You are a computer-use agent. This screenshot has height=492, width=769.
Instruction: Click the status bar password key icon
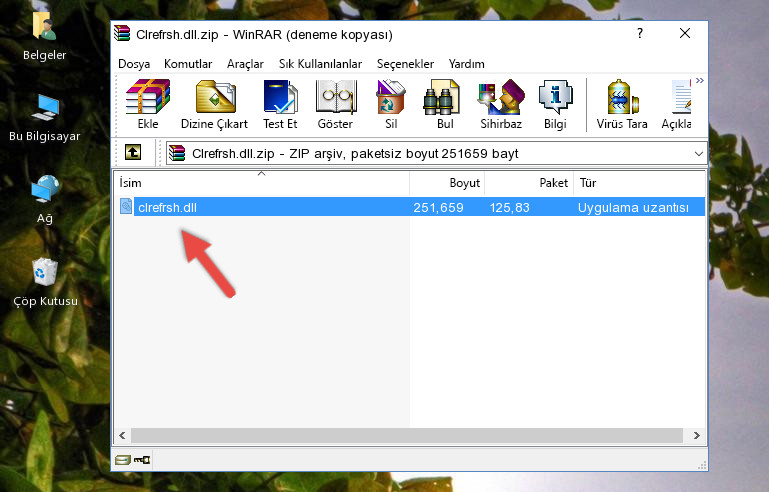click(142, 460)
